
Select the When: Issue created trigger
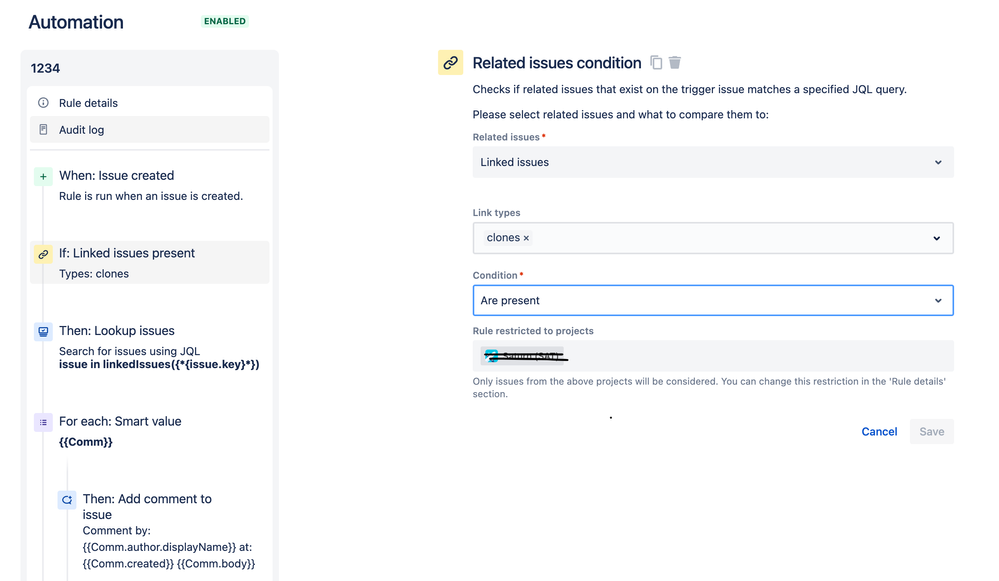click(x=150, y=185)
